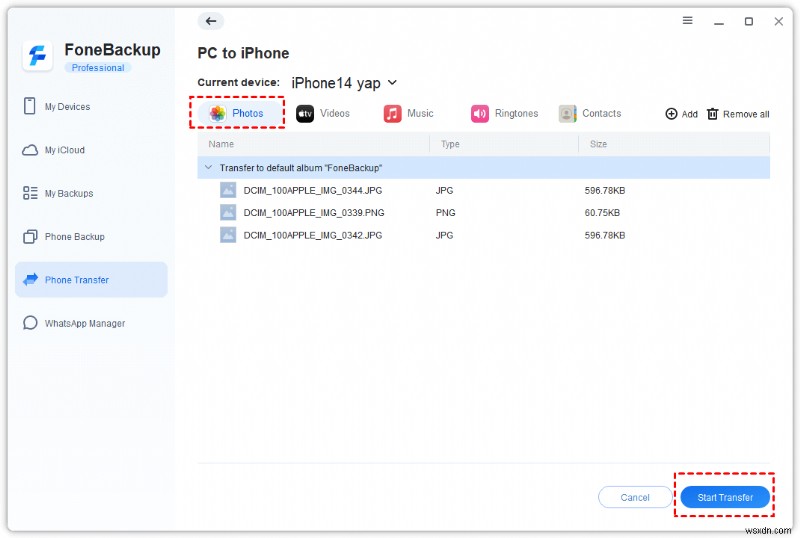Click thumbnail icon of IMG_0344.JPG
This screenshot has height=538, width=800.
click(x=228, y=190)
